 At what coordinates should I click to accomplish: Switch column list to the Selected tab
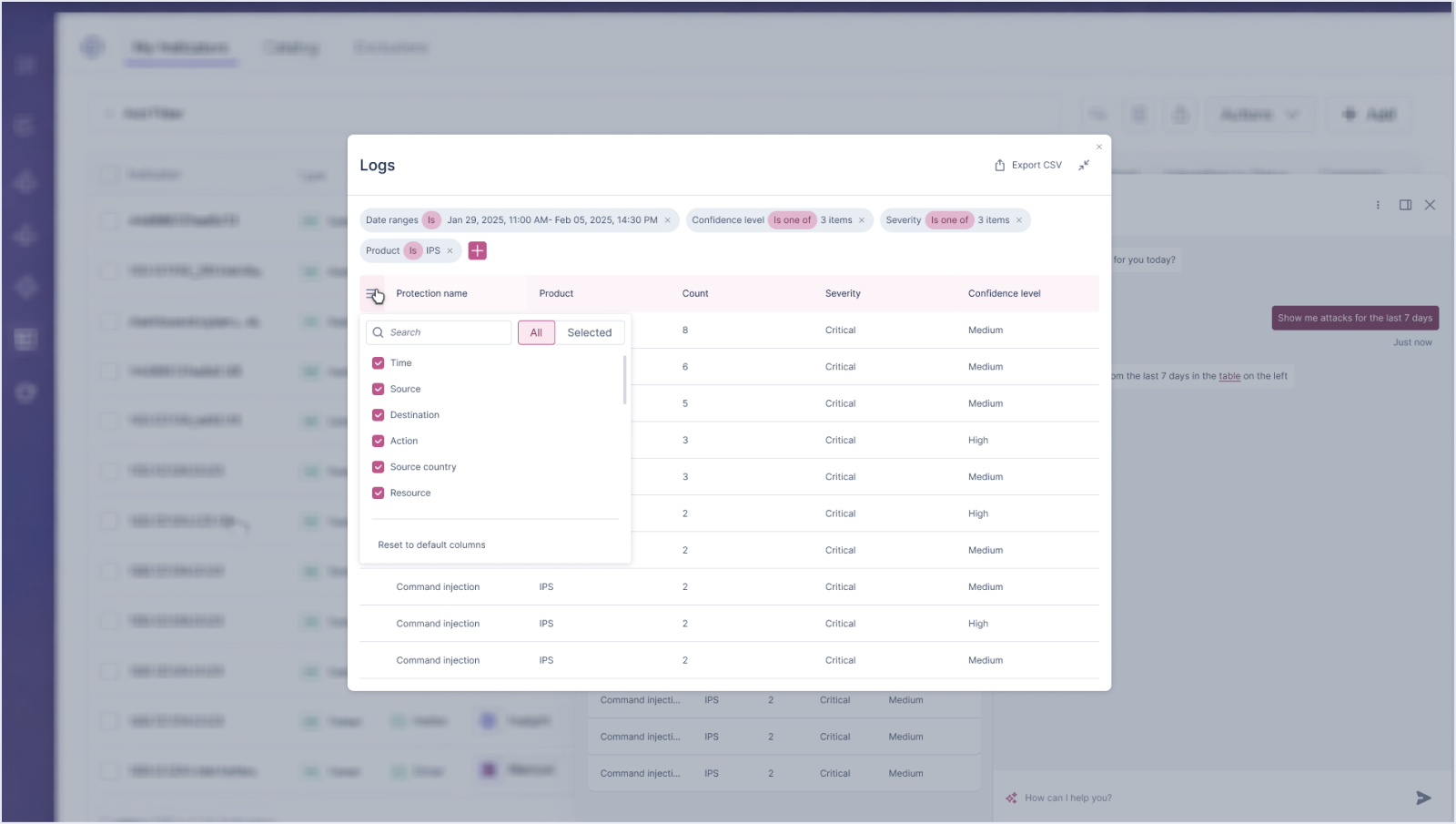pyautogui.click(x=590, y=332)
